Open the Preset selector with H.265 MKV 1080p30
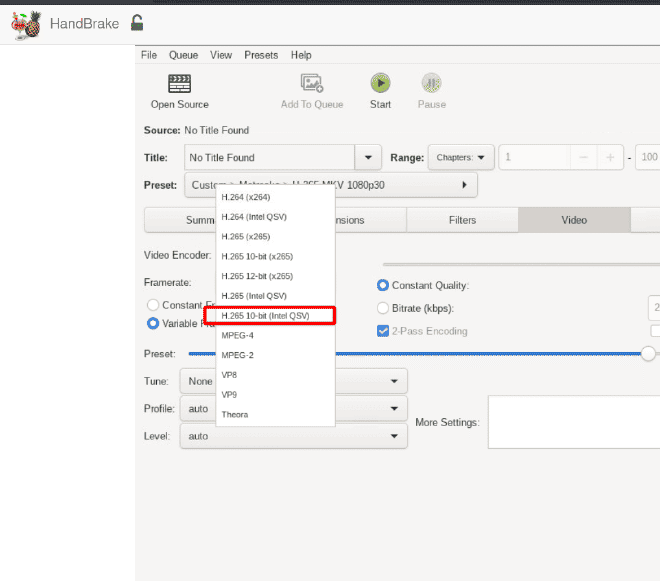 point(331,185)
